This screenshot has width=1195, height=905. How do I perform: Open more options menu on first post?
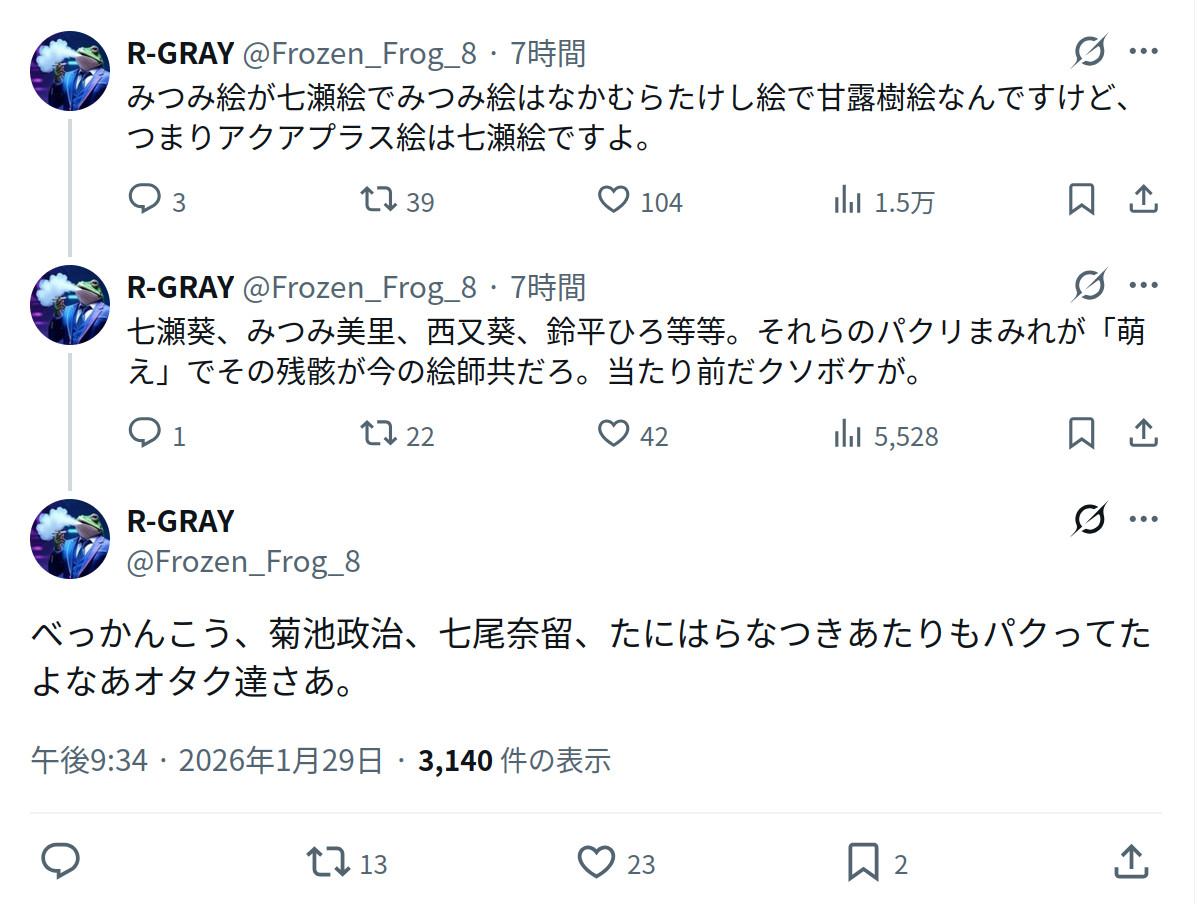[1143, 51]
